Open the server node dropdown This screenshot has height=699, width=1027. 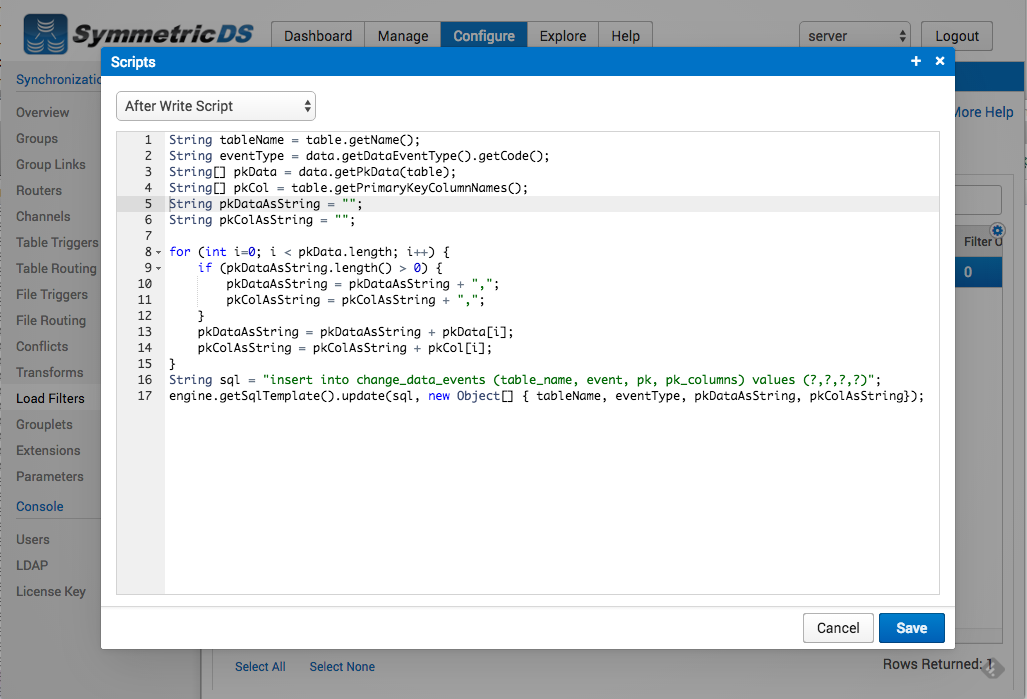click(855, 36)
